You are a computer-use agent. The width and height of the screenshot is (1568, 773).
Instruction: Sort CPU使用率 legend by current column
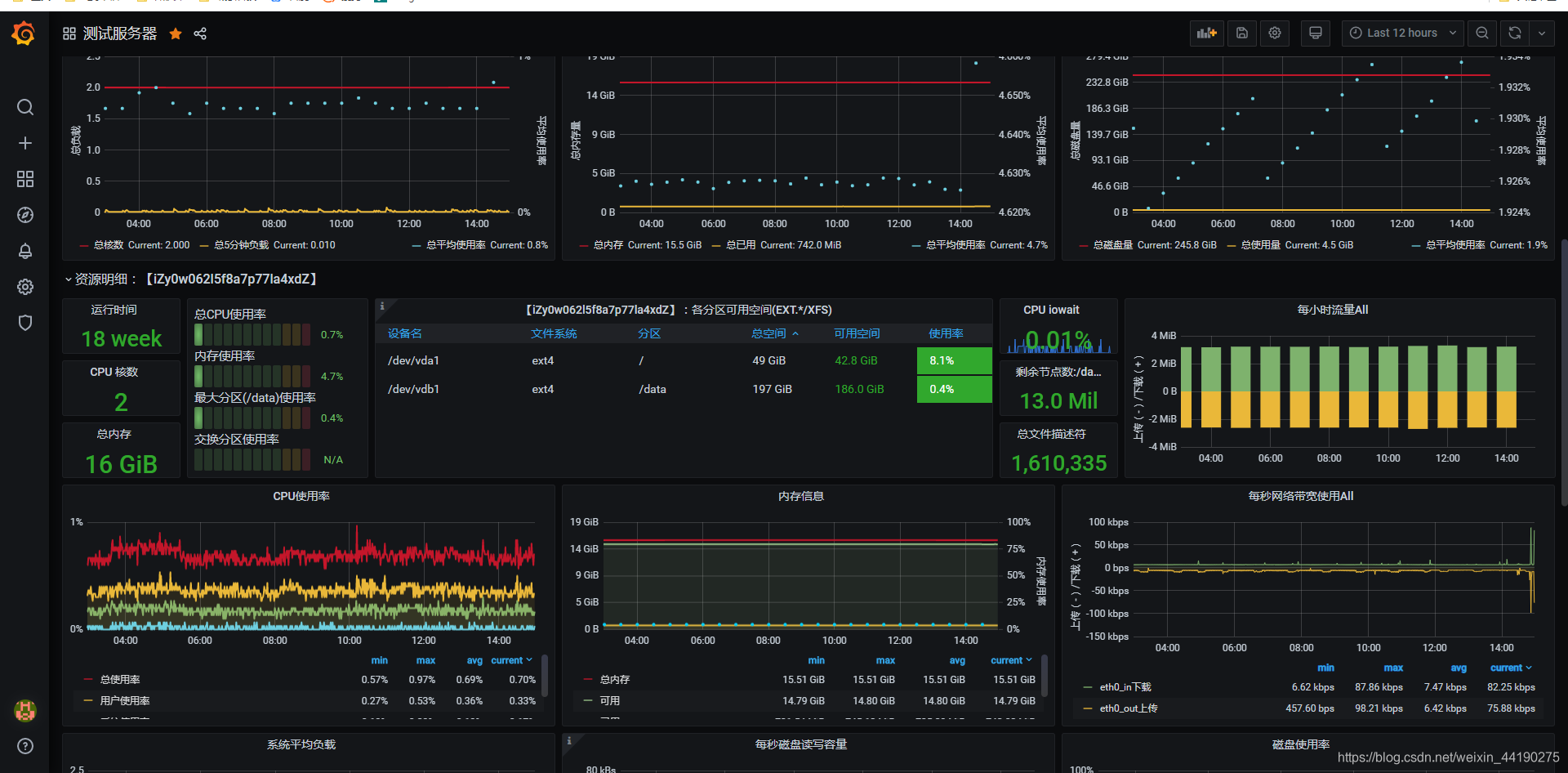(x=511, y=660)
